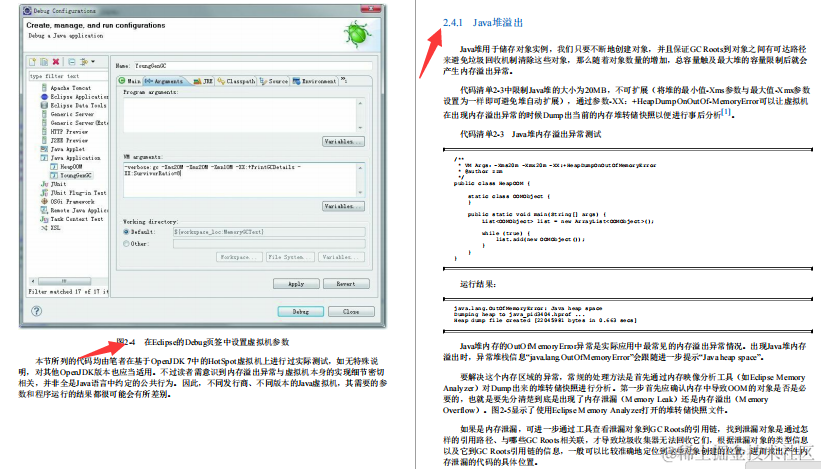The width and height of the screenshot is (821, 469).
Task: Click the Other working directory path field
Action: click(269, 243)
